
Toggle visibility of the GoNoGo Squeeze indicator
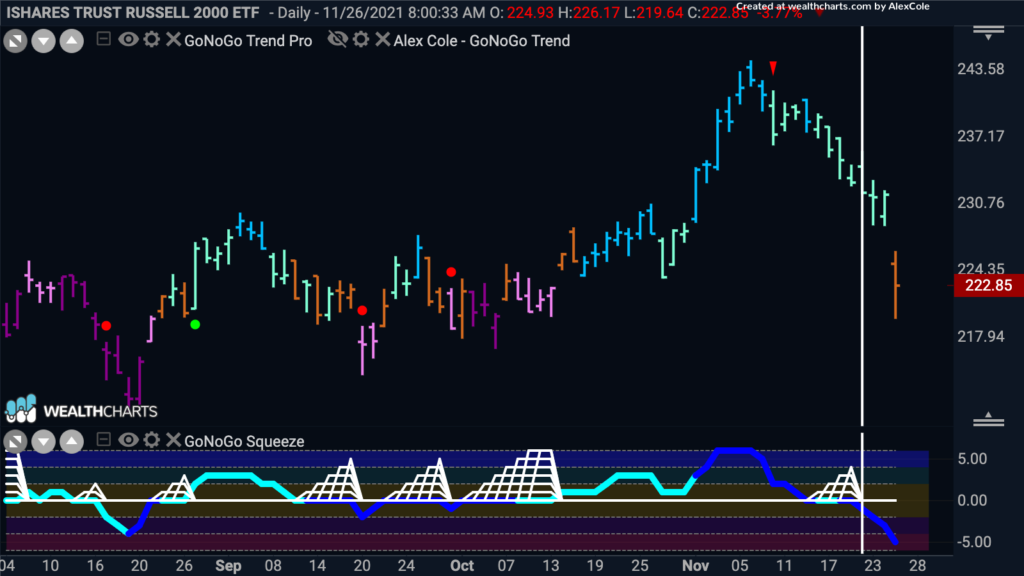[x=128, y=440]
